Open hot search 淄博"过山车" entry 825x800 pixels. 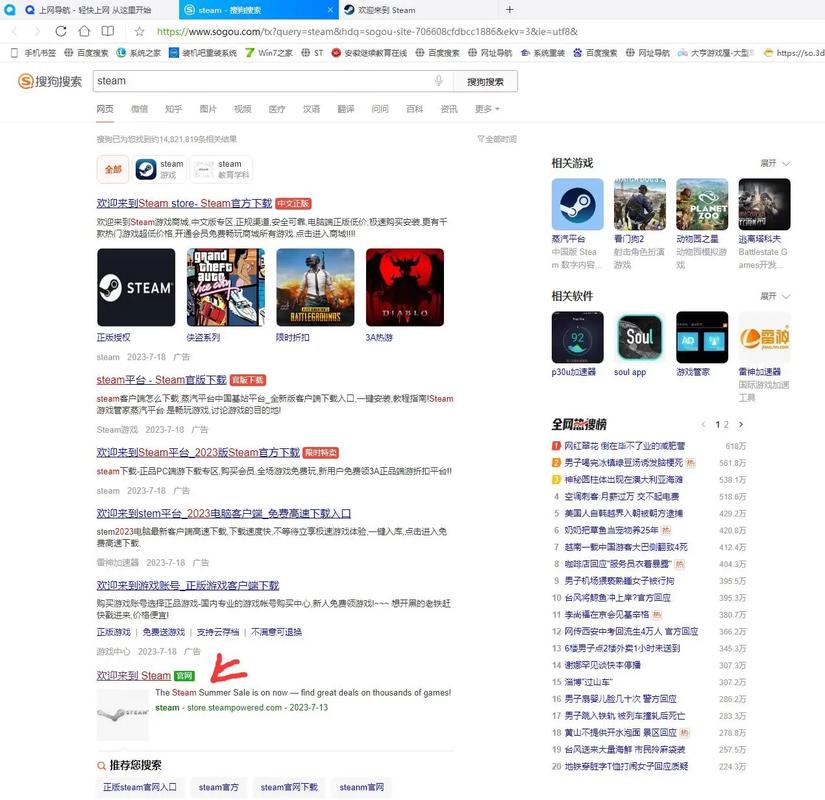pyautogui.click(x=589, y=682)
